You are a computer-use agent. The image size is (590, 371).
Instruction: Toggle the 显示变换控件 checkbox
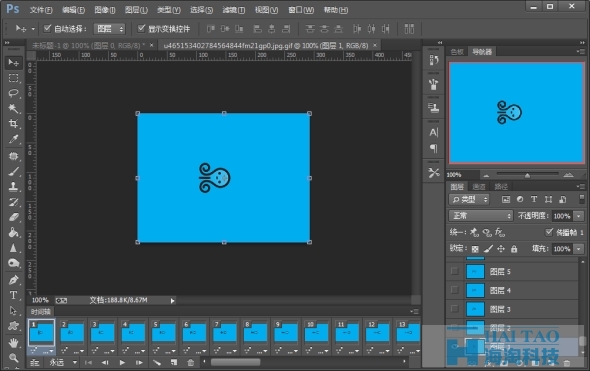[x=141, y=28]
